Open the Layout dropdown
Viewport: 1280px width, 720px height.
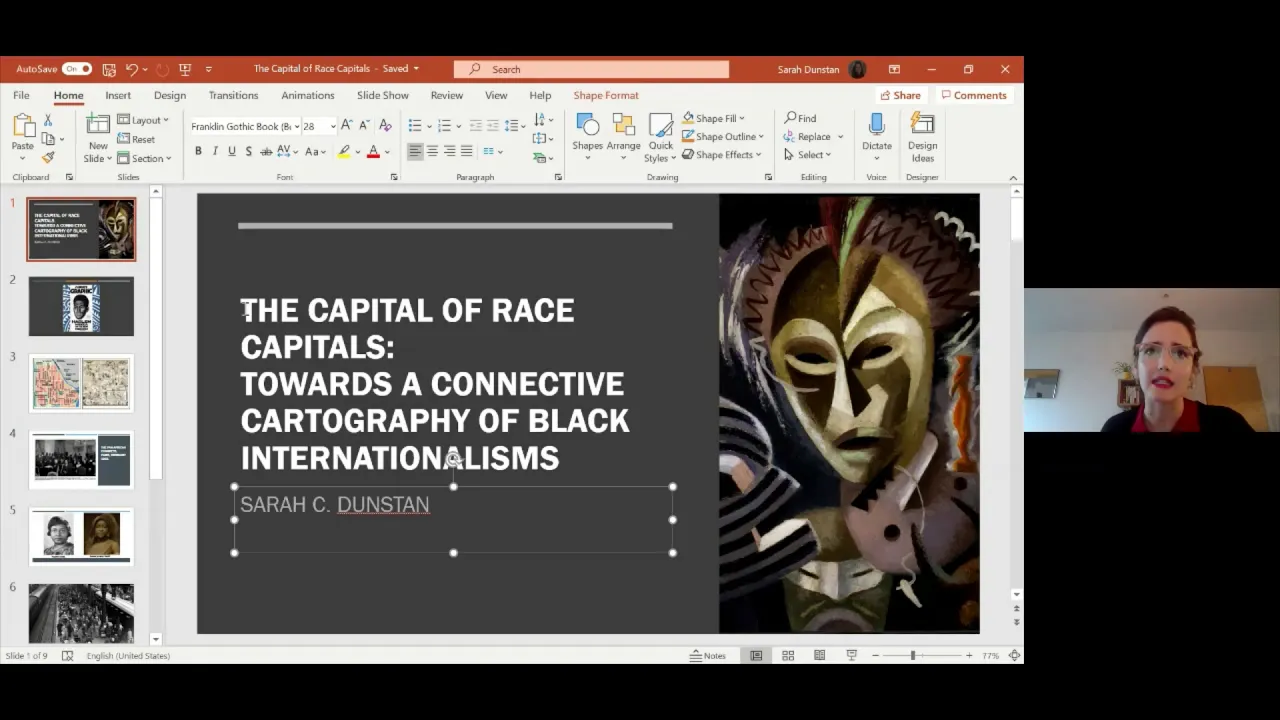[x=143, y=120]
